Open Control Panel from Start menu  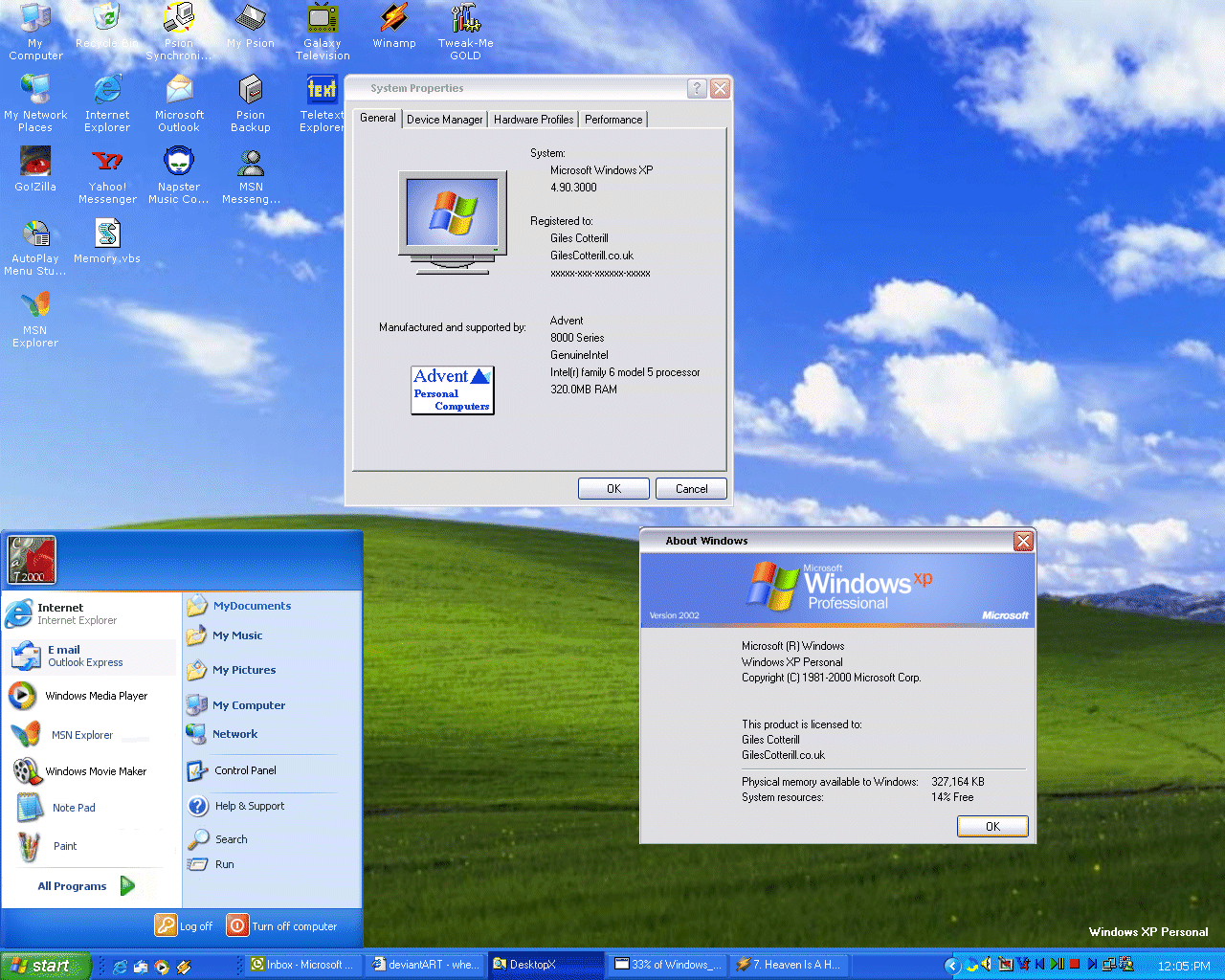pos(243,770)
